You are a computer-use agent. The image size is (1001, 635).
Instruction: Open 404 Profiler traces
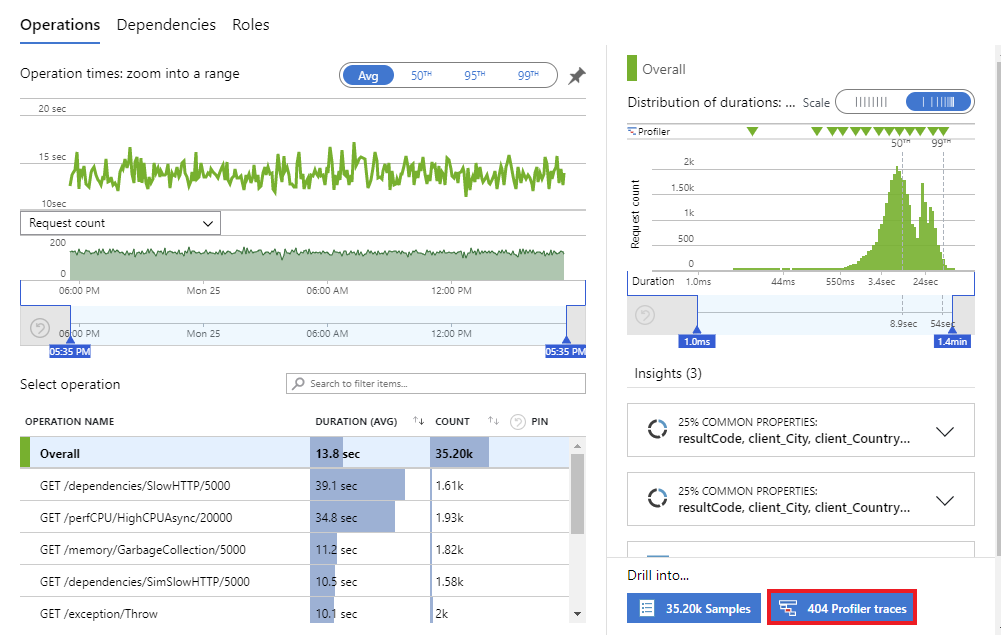coord(842,608)
